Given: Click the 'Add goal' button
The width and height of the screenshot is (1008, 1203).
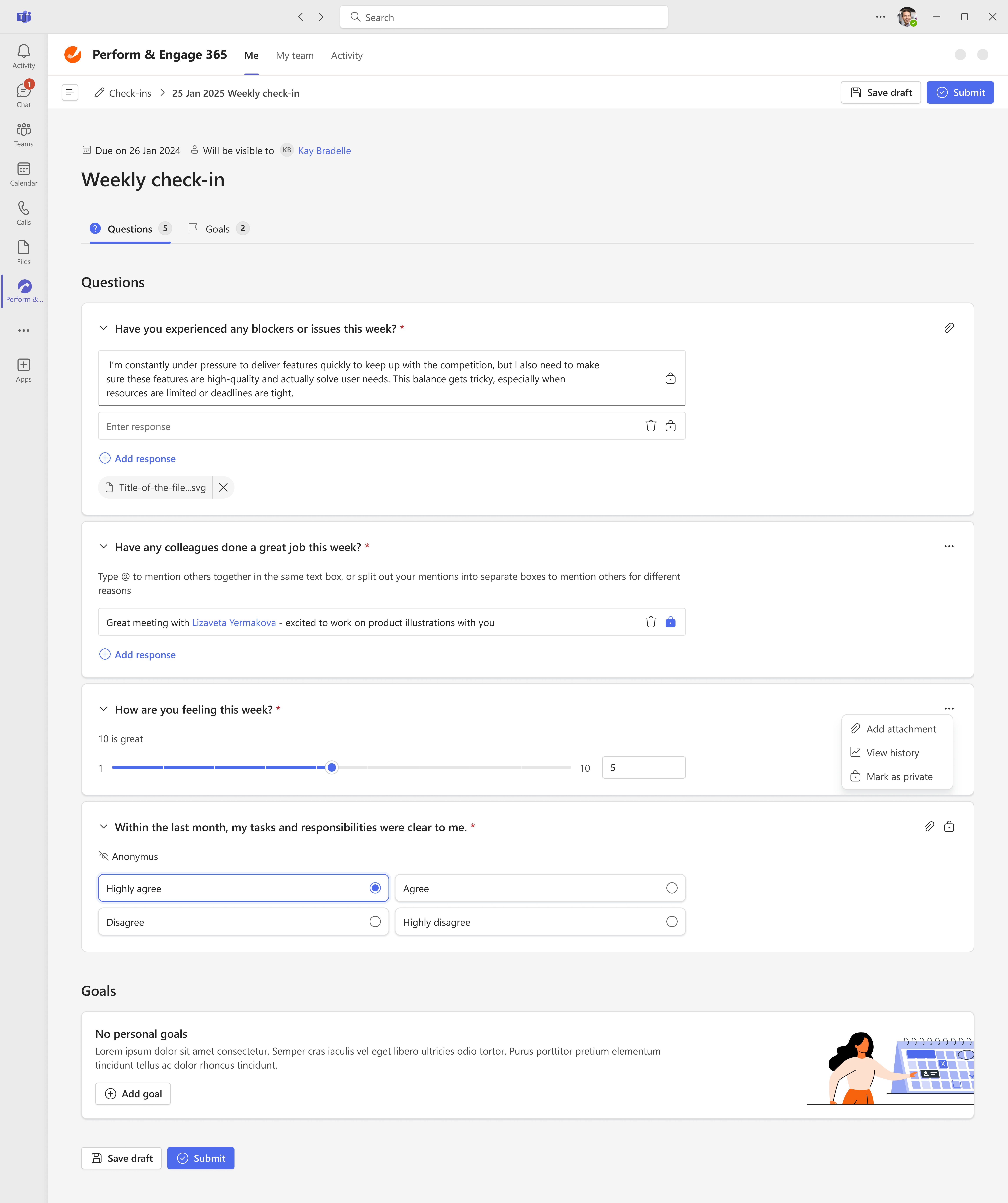Looking at the screenshot, I should 133,1094.
